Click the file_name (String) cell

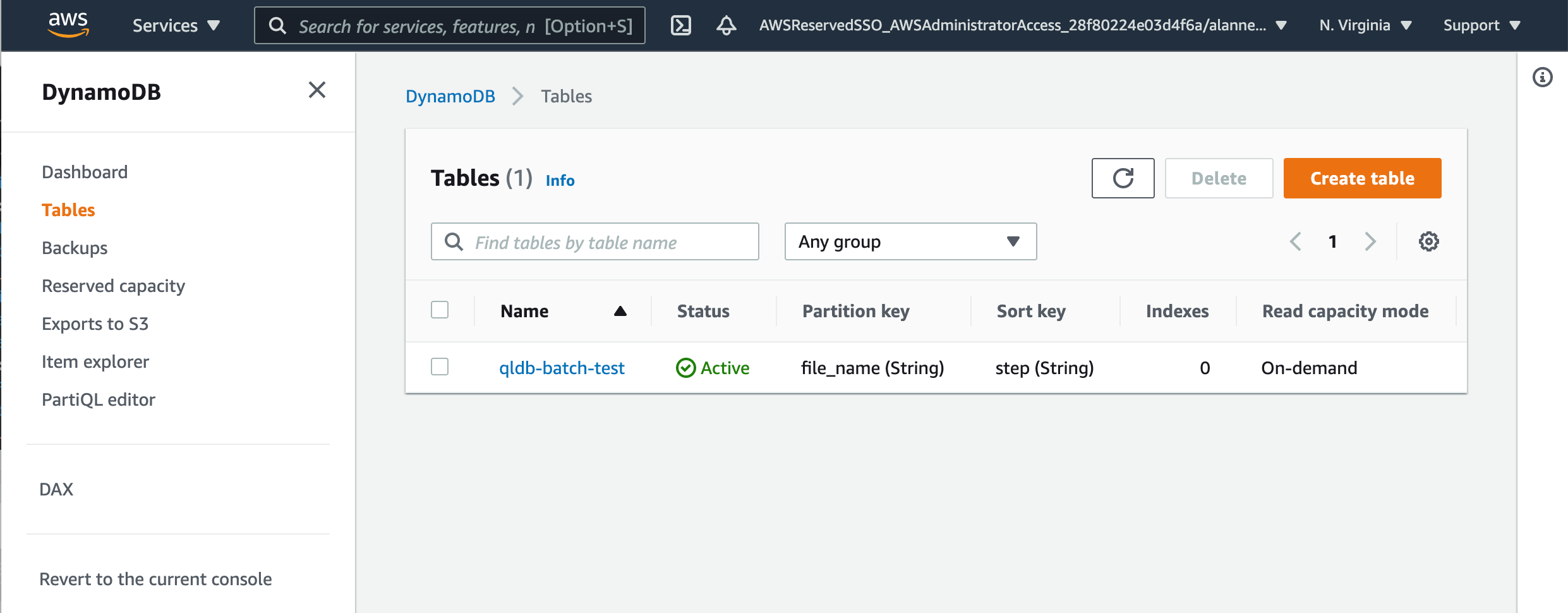pyautogui.click(x=872, y=368)
